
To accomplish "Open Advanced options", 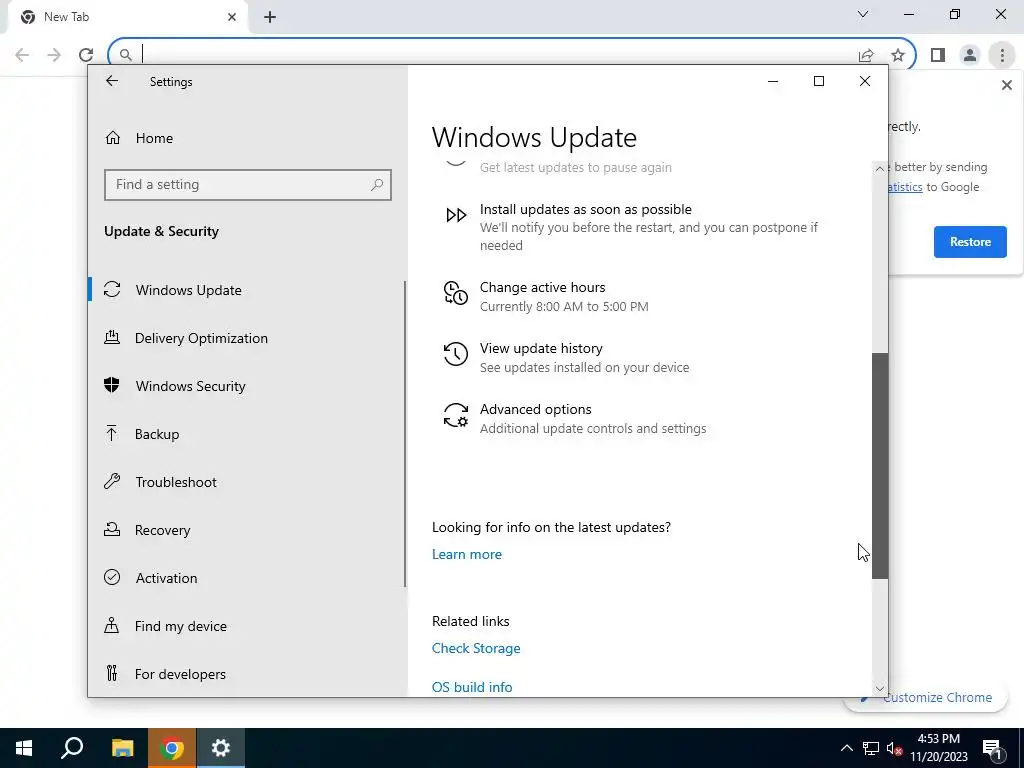I will (536, 409).
